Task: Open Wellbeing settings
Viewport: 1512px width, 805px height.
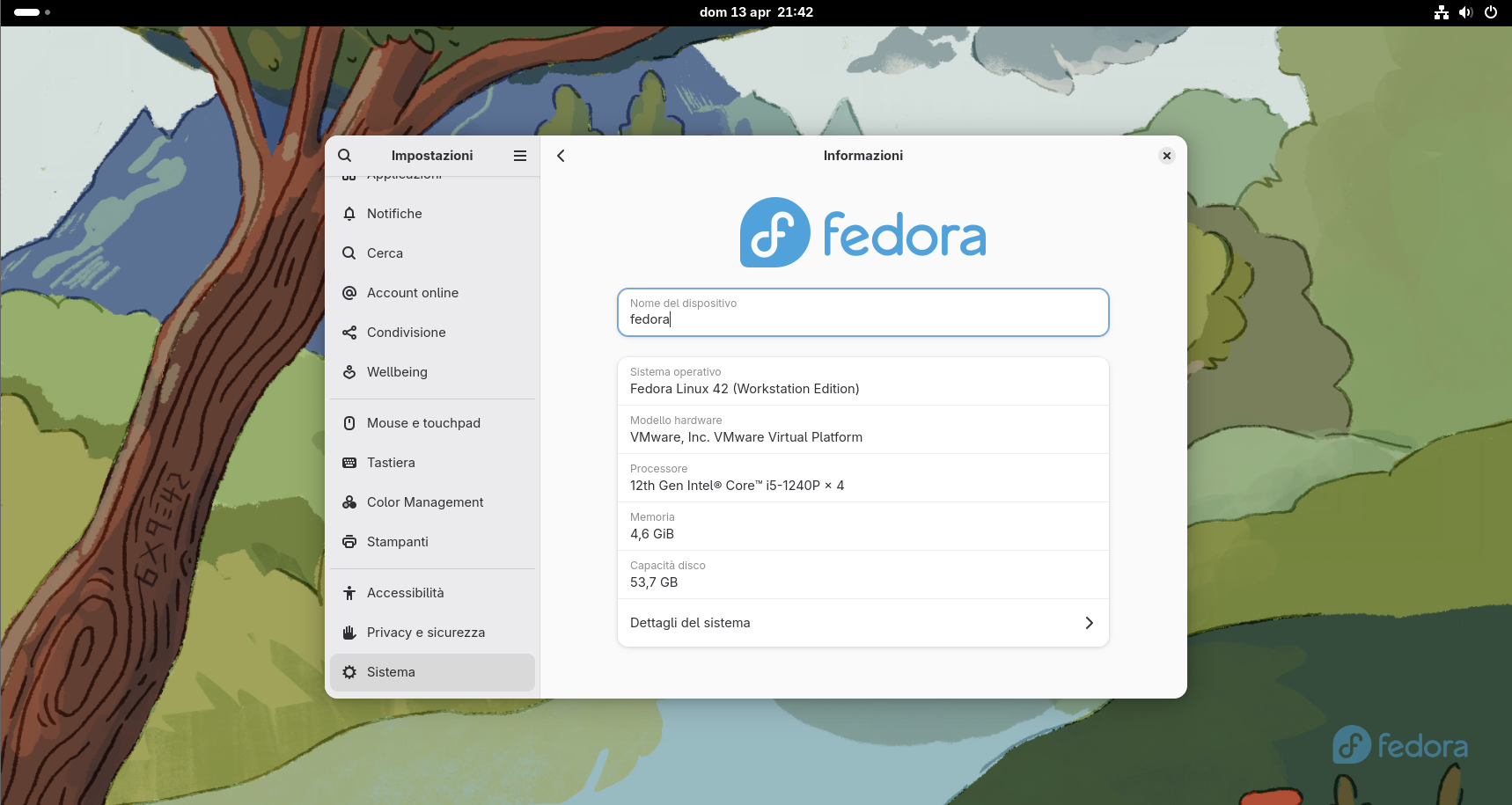Action: click(x=396, y=371)
